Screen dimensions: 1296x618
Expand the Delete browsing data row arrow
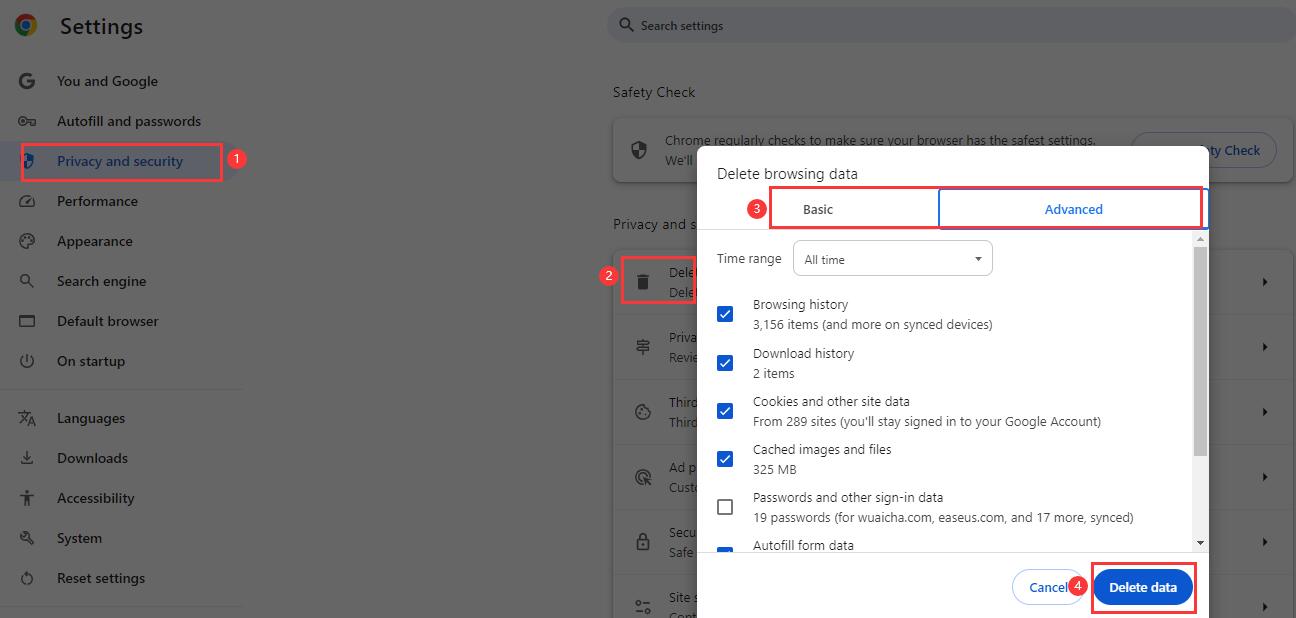1264,282
